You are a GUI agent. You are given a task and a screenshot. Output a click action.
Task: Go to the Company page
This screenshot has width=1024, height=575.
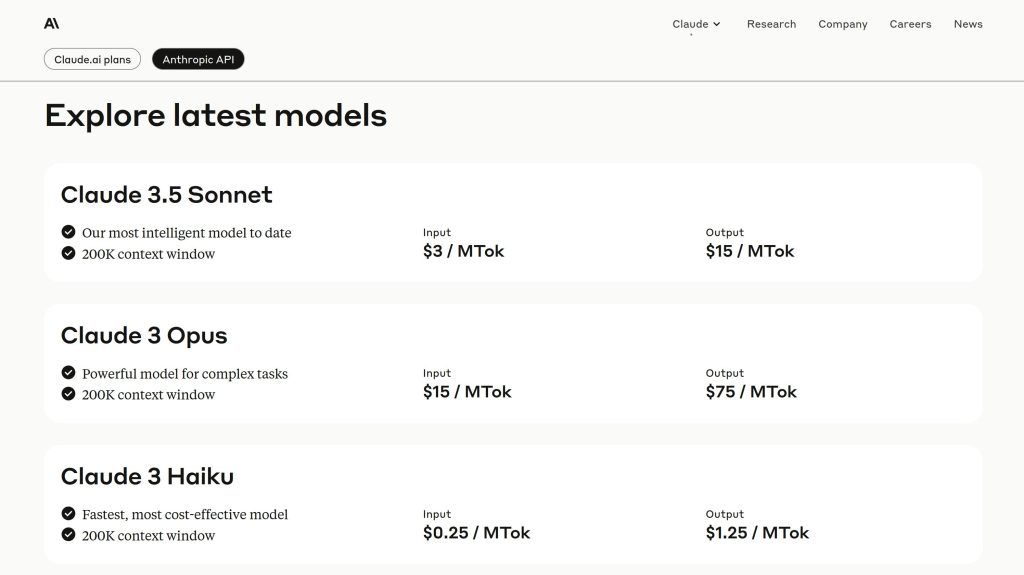point(842,24)
